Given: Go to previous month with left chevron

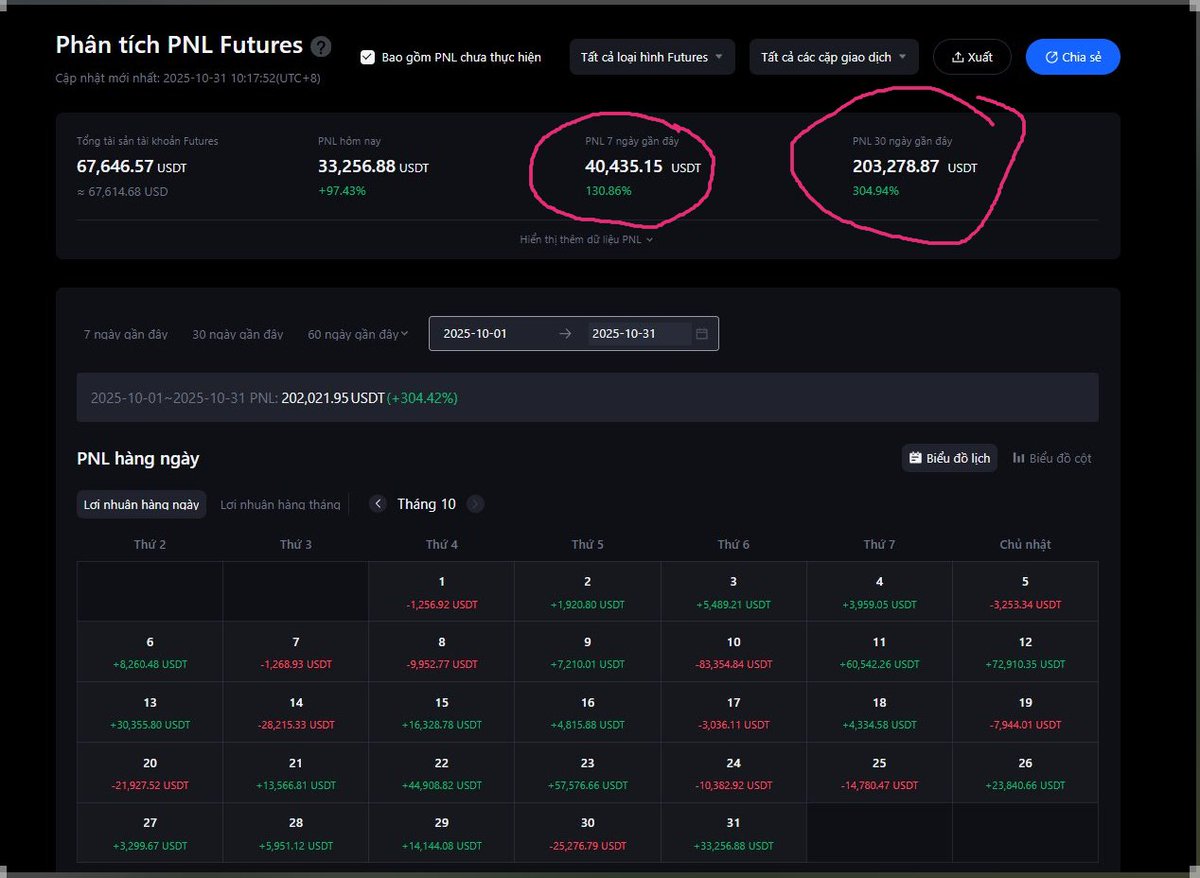Looking at the screenshot, I should click(378, 504).
